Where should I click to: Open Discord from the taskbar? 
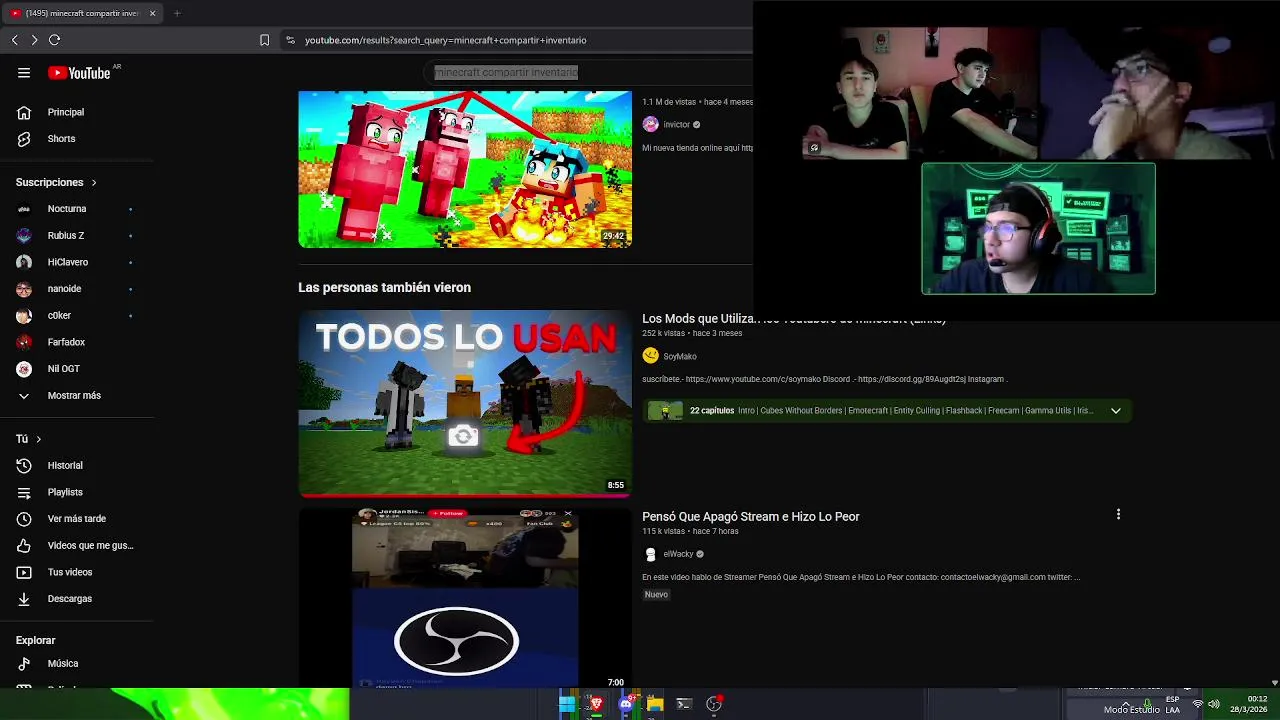(x=626, y=704)
